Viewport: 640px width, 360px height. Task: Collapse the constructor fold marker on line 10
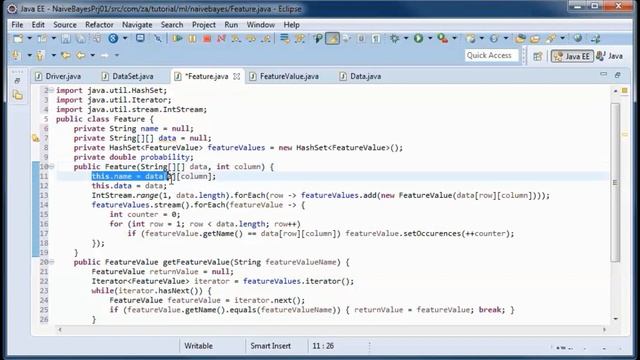[x=52, y=167]
